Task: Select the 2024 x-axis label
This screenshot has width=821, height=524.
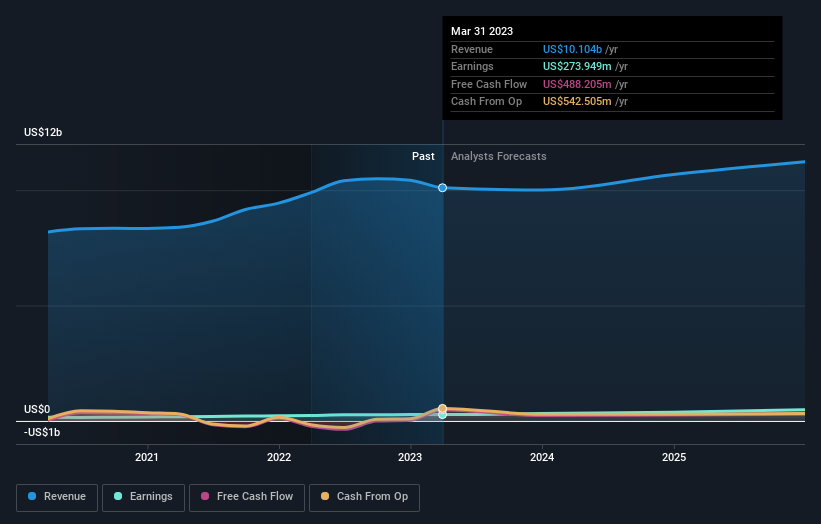Action: click(x=542, y=457)
